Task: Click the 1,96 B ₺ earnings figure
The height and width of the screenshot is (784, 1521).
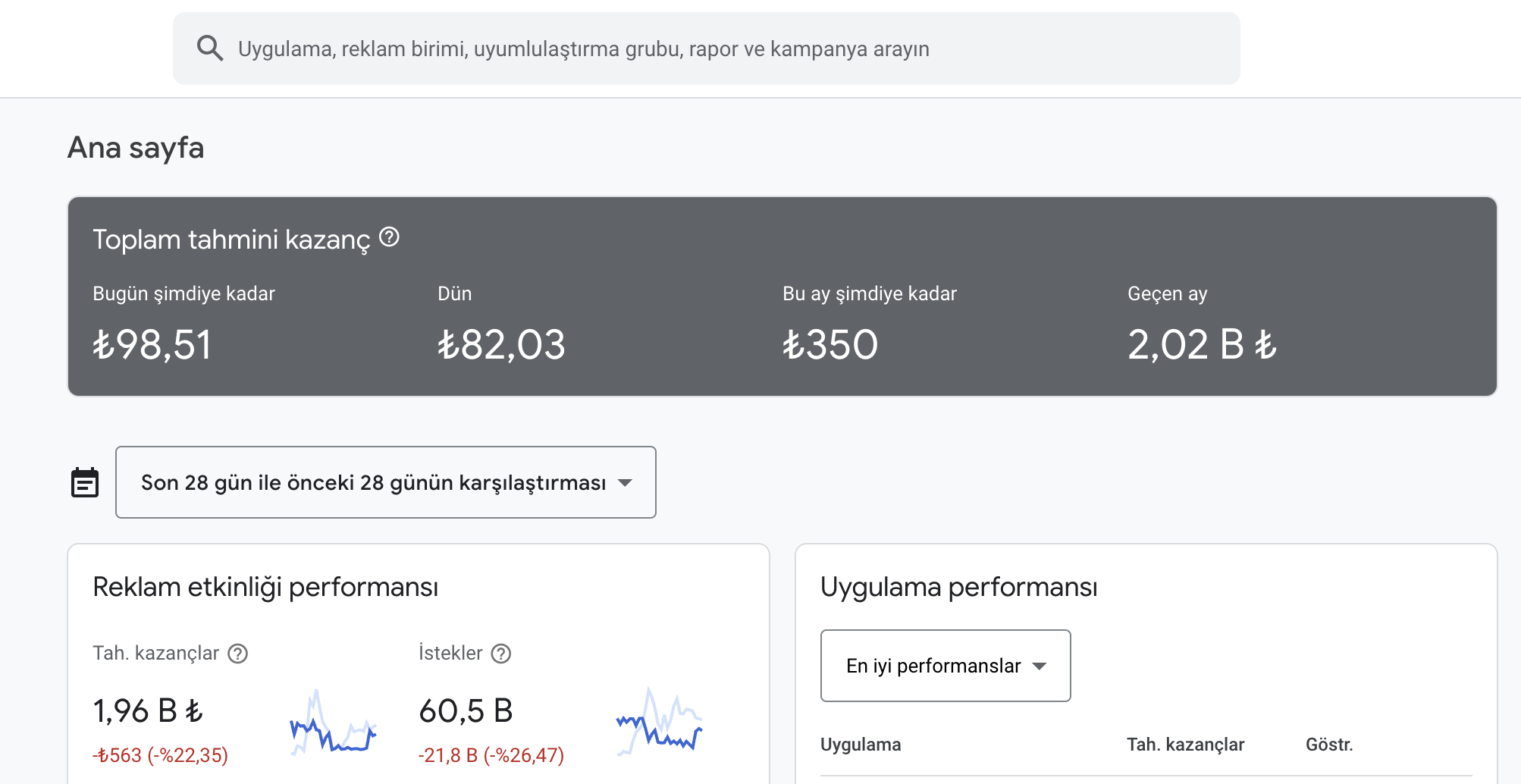Action: pyautogui.click(x=148, y=711)
